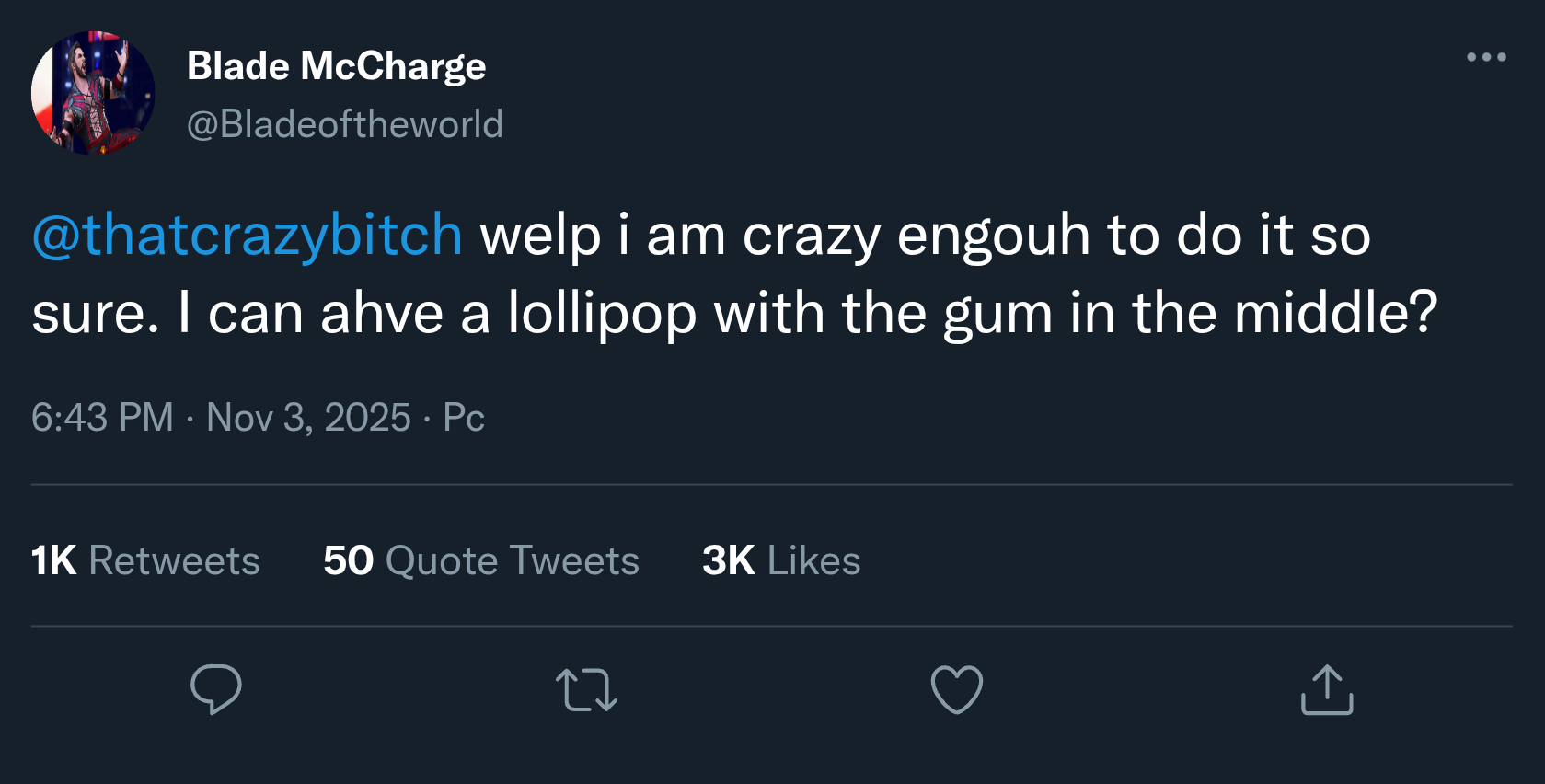Like the tweet with the heart icon

click(957, 690)
